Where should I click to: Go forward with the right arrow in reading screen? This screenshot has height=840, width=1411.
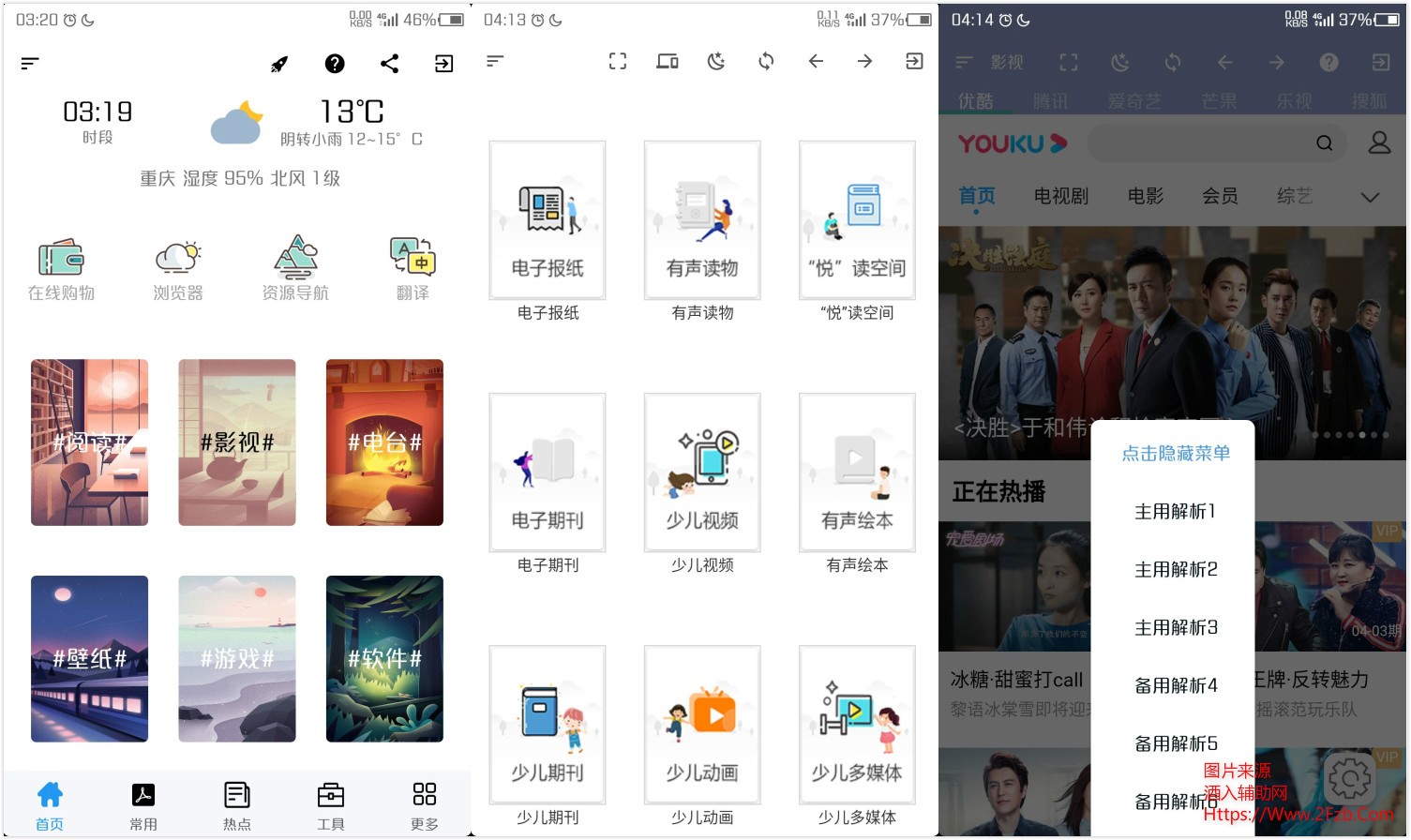pos(864,61)
